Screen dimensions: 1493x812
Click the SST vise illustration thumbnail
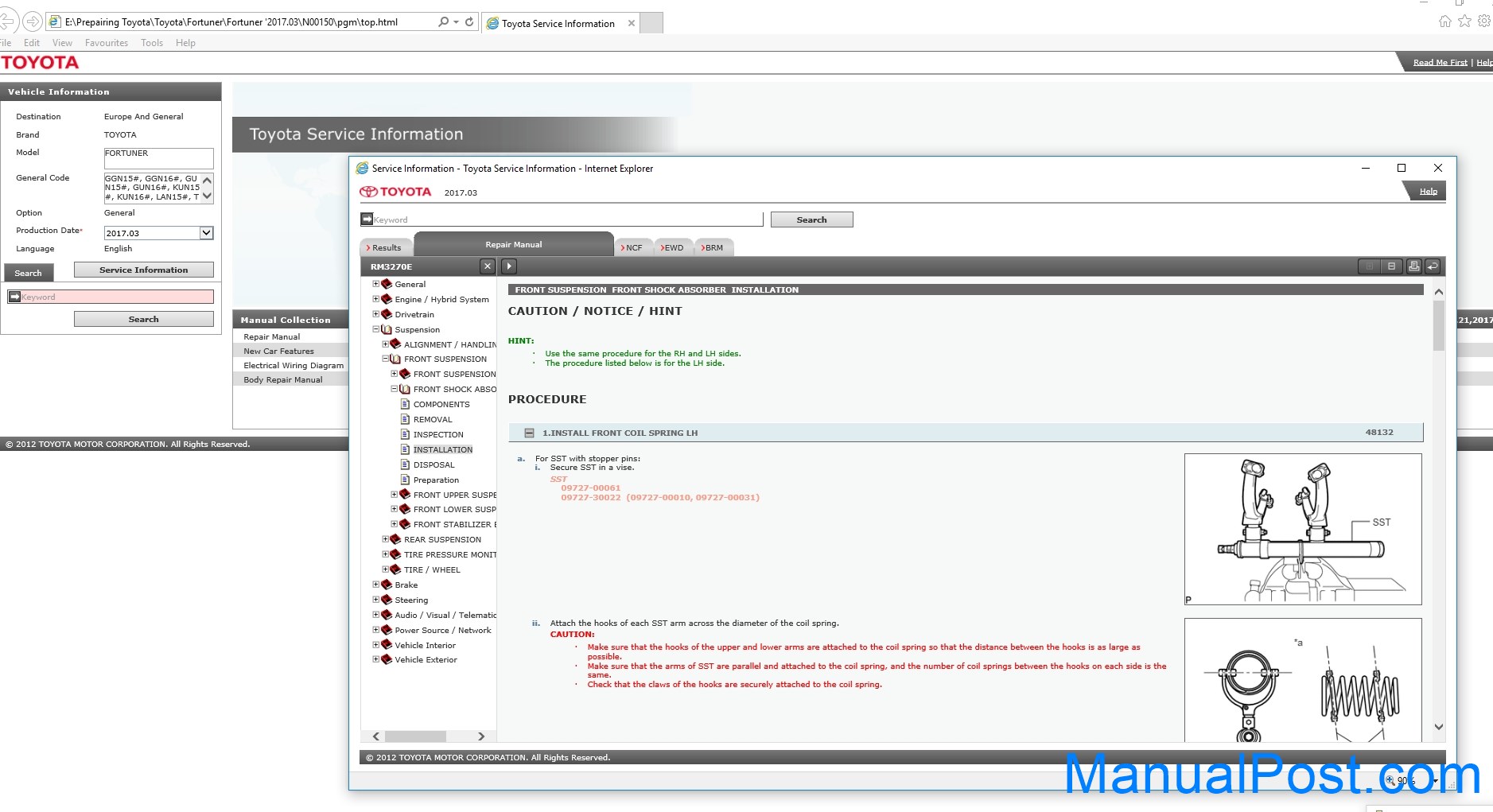click(1303, 529)
